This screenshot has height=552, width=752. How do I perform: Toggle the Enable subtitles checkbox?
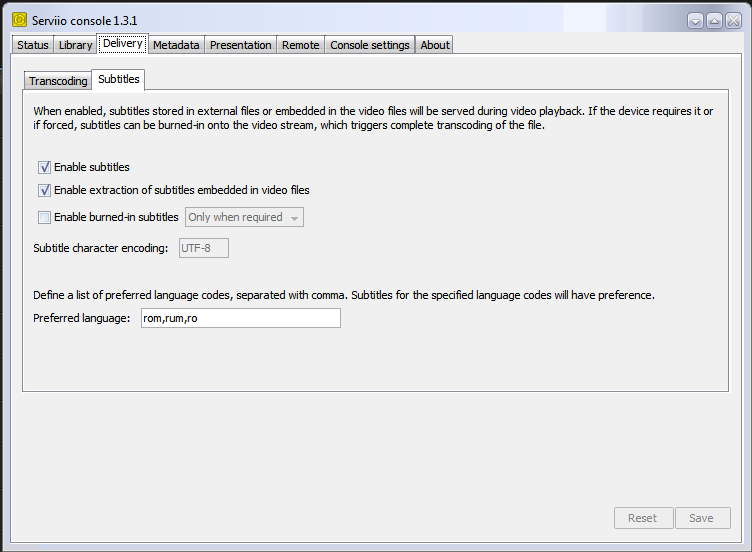pos(44,167)
